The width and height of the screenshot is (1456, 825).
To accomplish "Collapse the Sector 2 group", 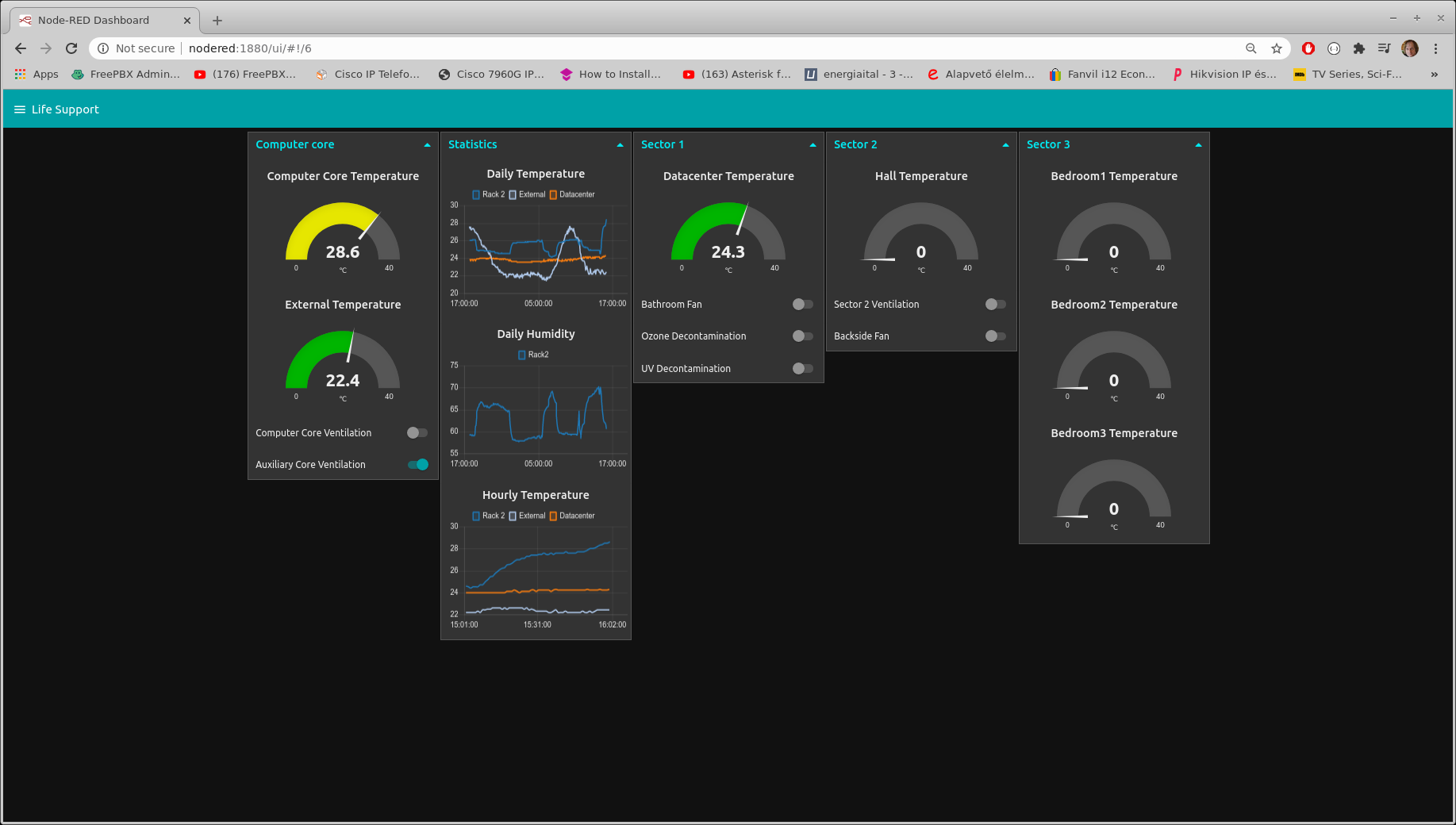I will (x=1005, y=145).
